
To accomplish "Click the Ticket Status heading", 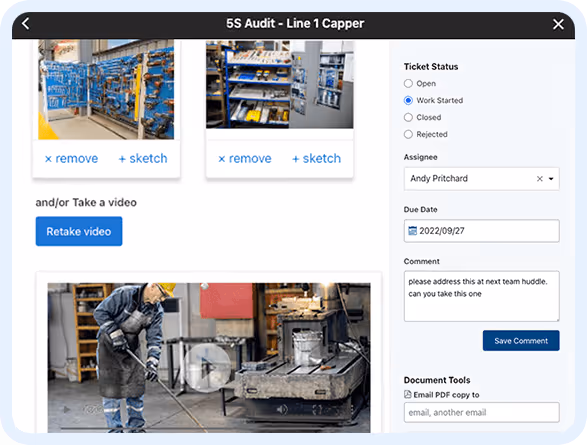I will (431, 67).
